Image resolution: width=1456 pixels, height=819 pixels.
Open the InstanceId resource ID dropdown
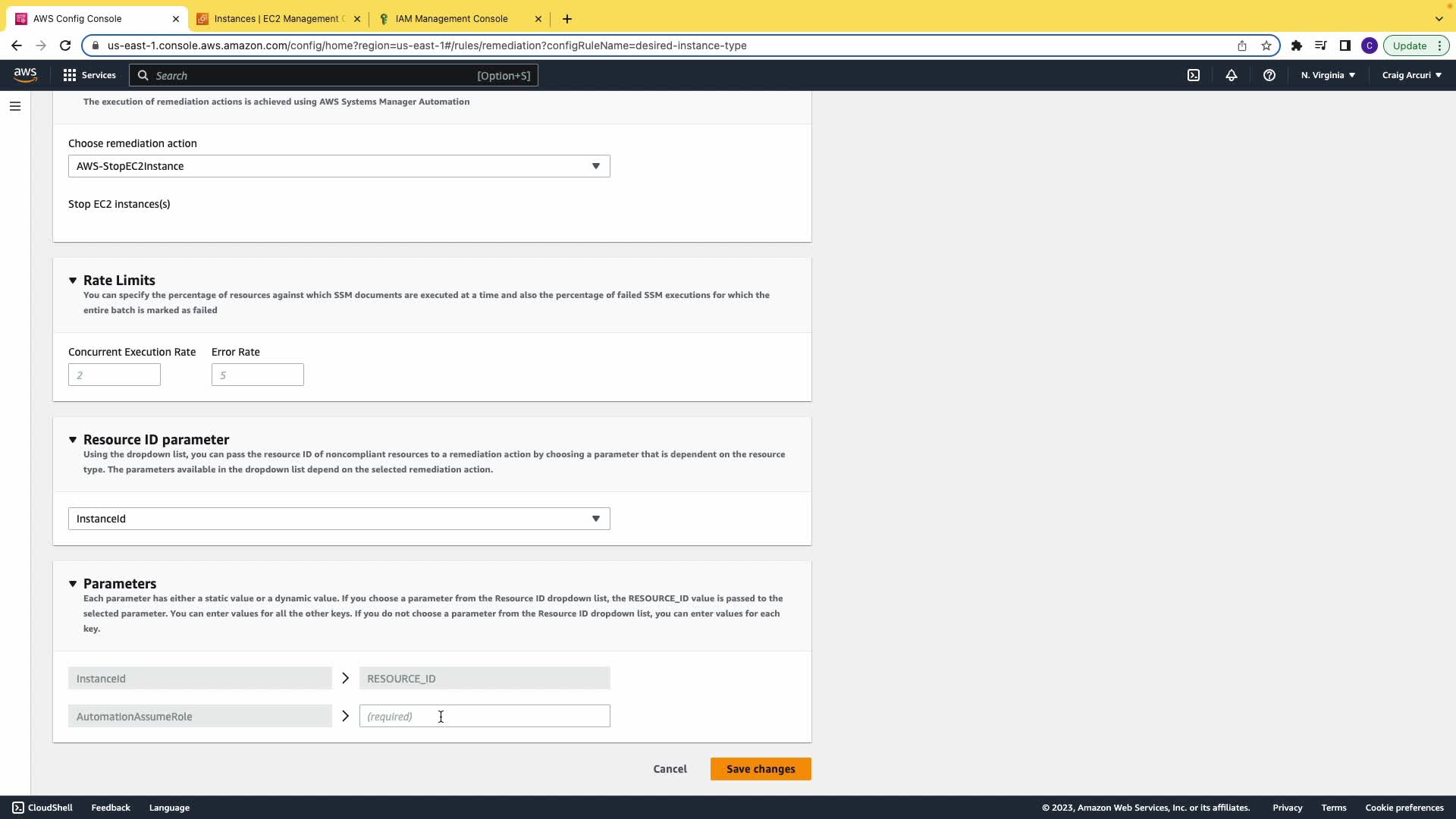click(x=338, y=519)
